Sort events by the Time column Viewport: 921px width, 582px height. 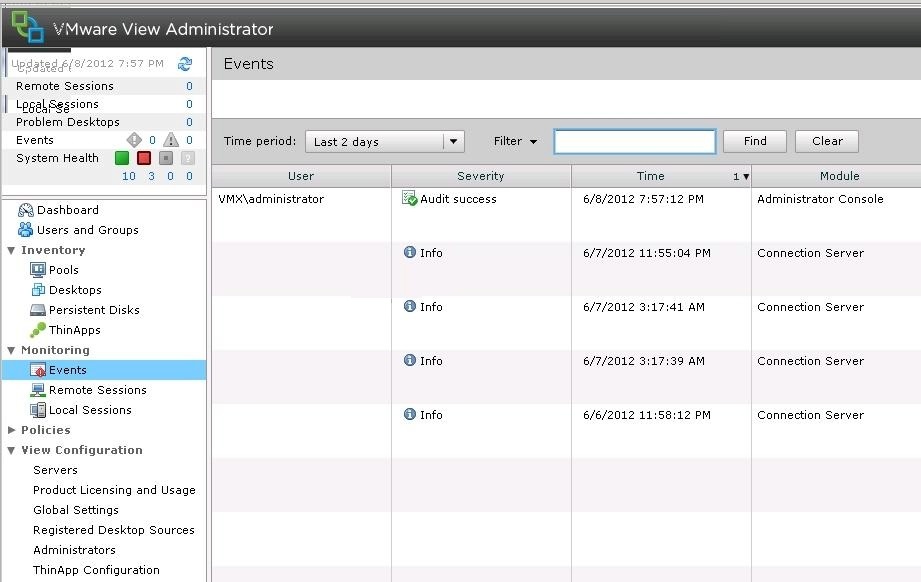pyautogui.click(x=661, y=176)
